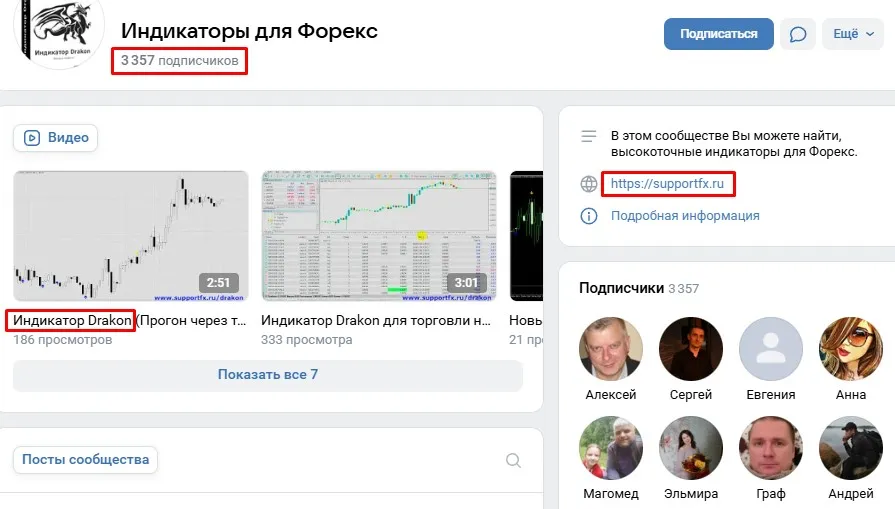Expand the Ещё dropdown menu
The image size is (895, 509).
click(853, 34)
